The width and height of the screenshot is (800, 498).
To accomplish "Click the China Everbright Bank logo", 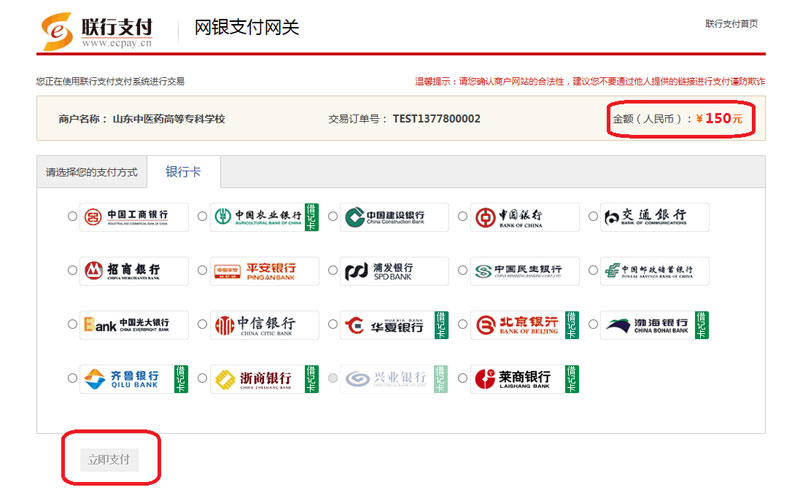I will (134, 325).
